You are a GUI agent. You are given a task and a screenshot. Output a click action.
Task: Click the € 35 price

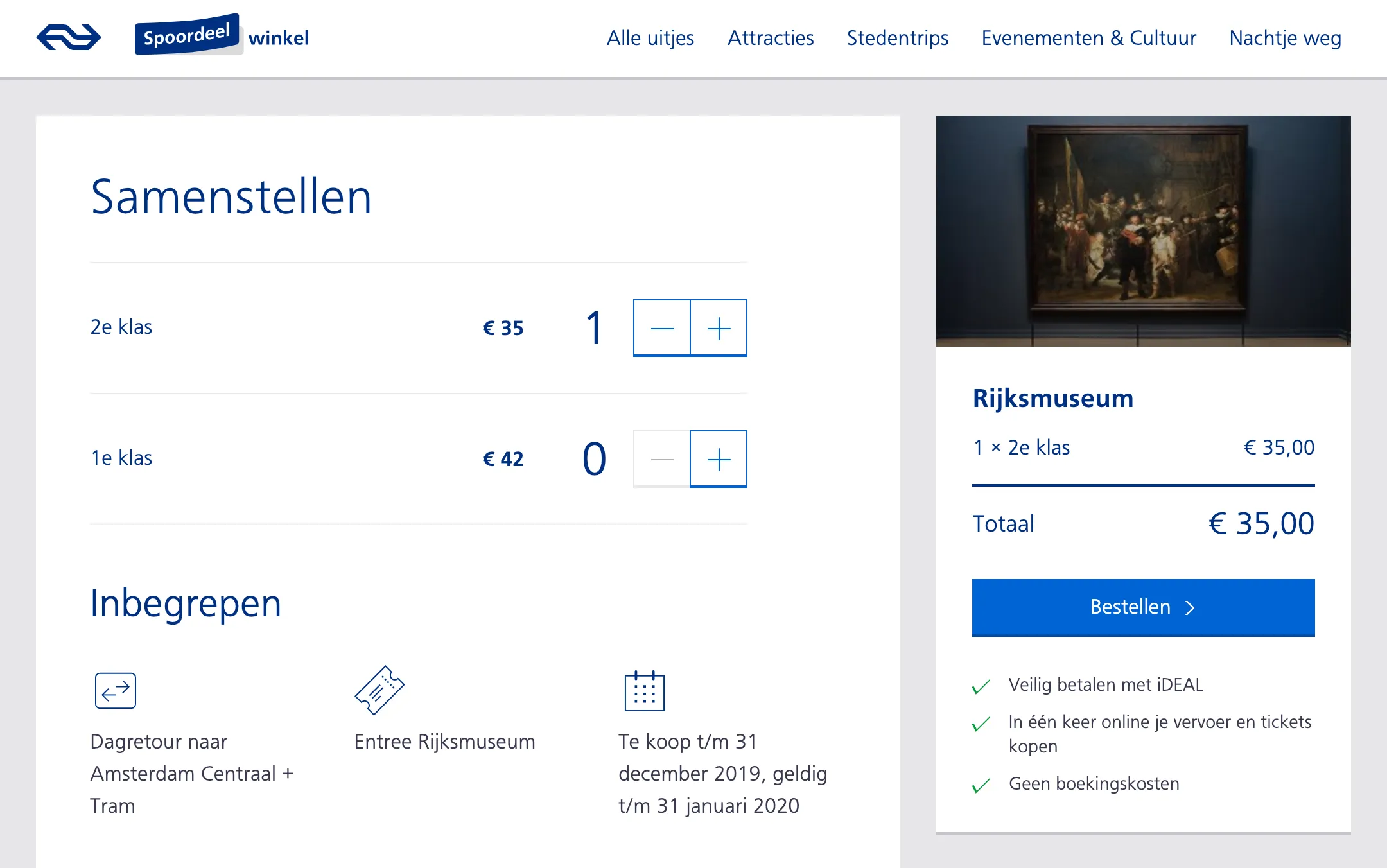coord(503,328)
